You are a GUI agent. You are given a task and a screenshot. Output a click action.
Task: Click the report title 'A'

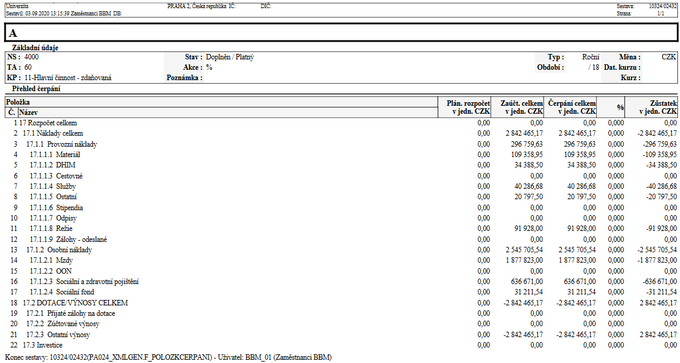13,33
